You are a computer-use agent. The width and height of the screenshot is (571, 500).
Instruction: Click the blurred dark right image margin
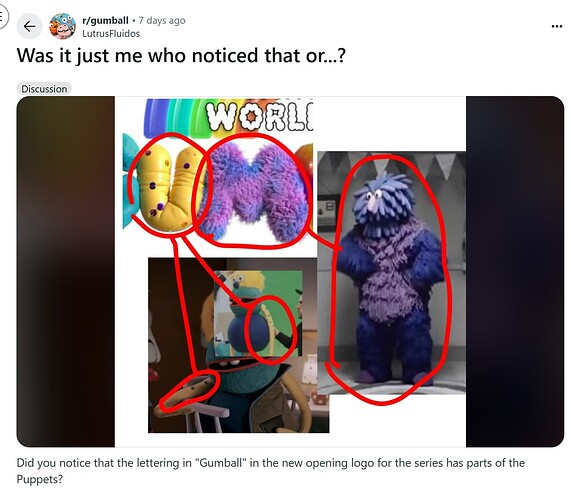click(515, 271)
